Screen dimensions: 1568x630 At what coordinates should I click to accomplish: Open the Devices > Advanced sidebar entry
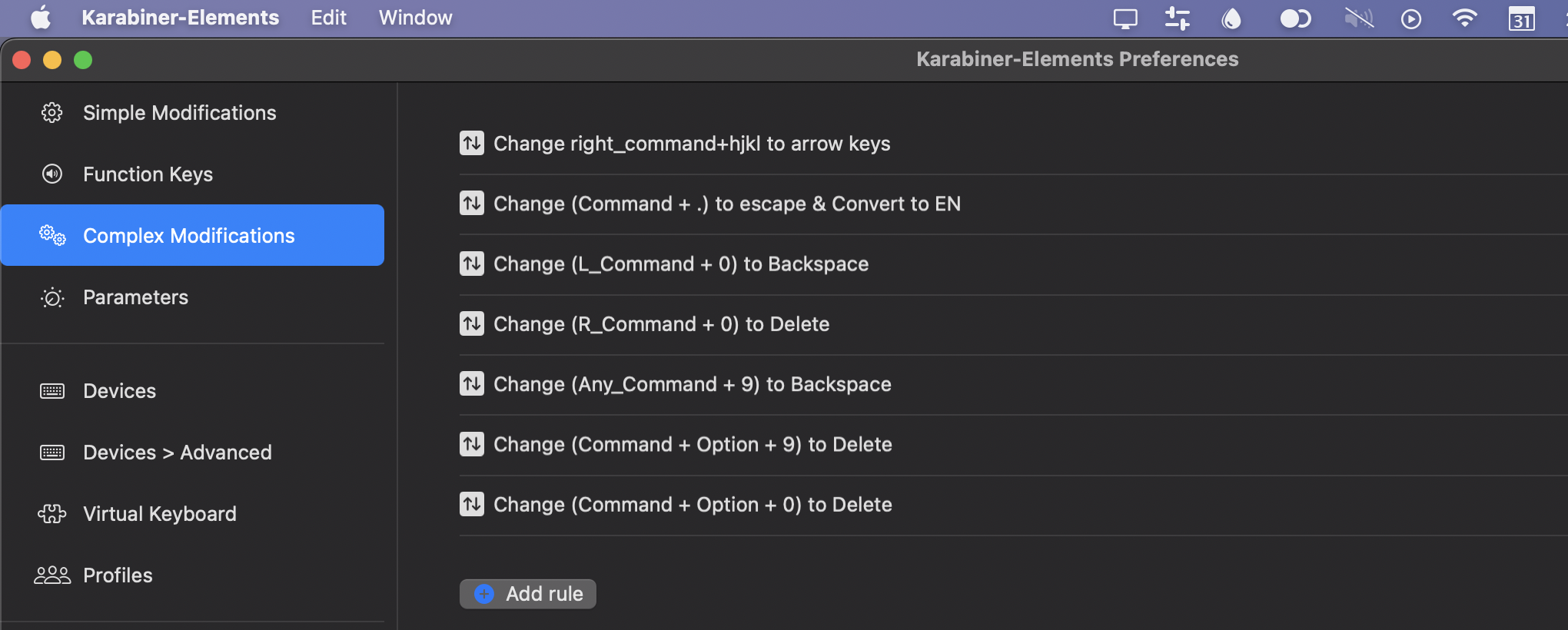coord(177,452)
